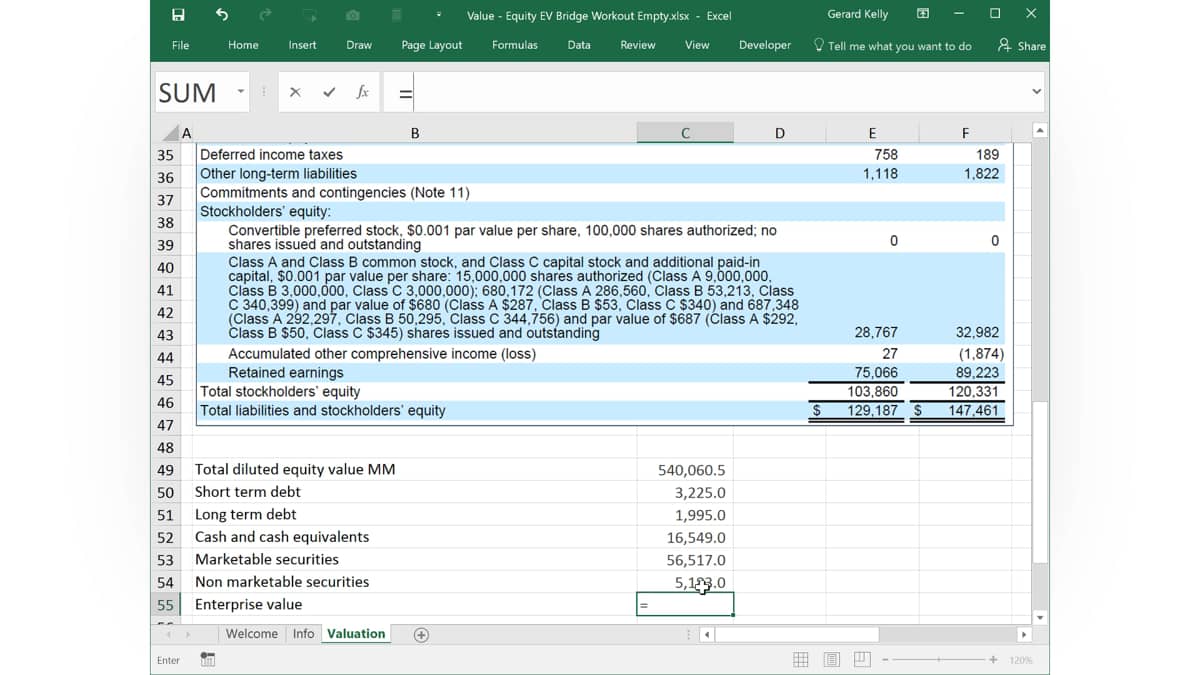
Task: Switch to the Home ribbon tab
Action: (x=243, y=45)
